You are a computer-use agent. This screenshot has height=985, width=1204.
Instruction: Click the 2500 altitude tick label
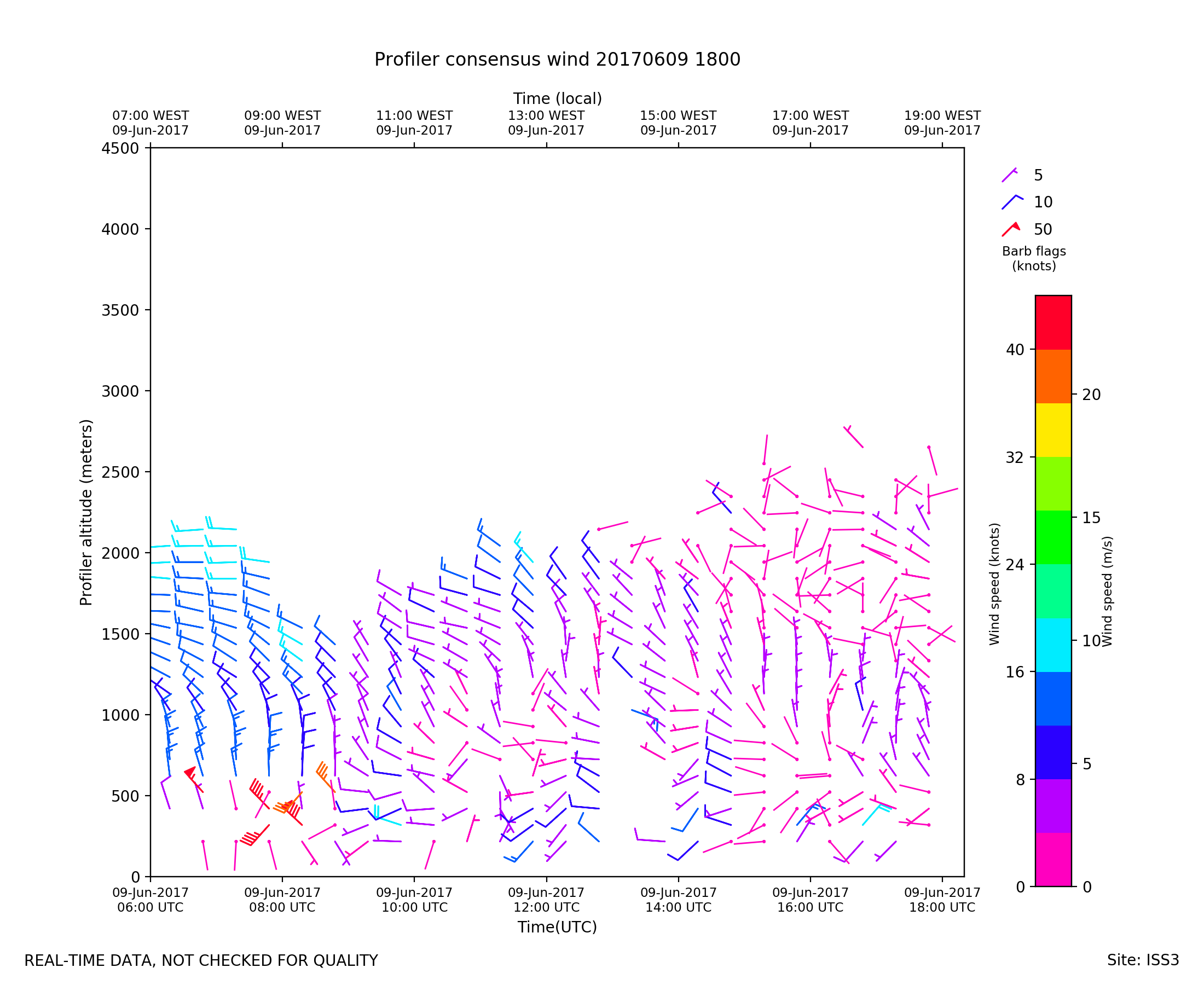pos(120,472)
